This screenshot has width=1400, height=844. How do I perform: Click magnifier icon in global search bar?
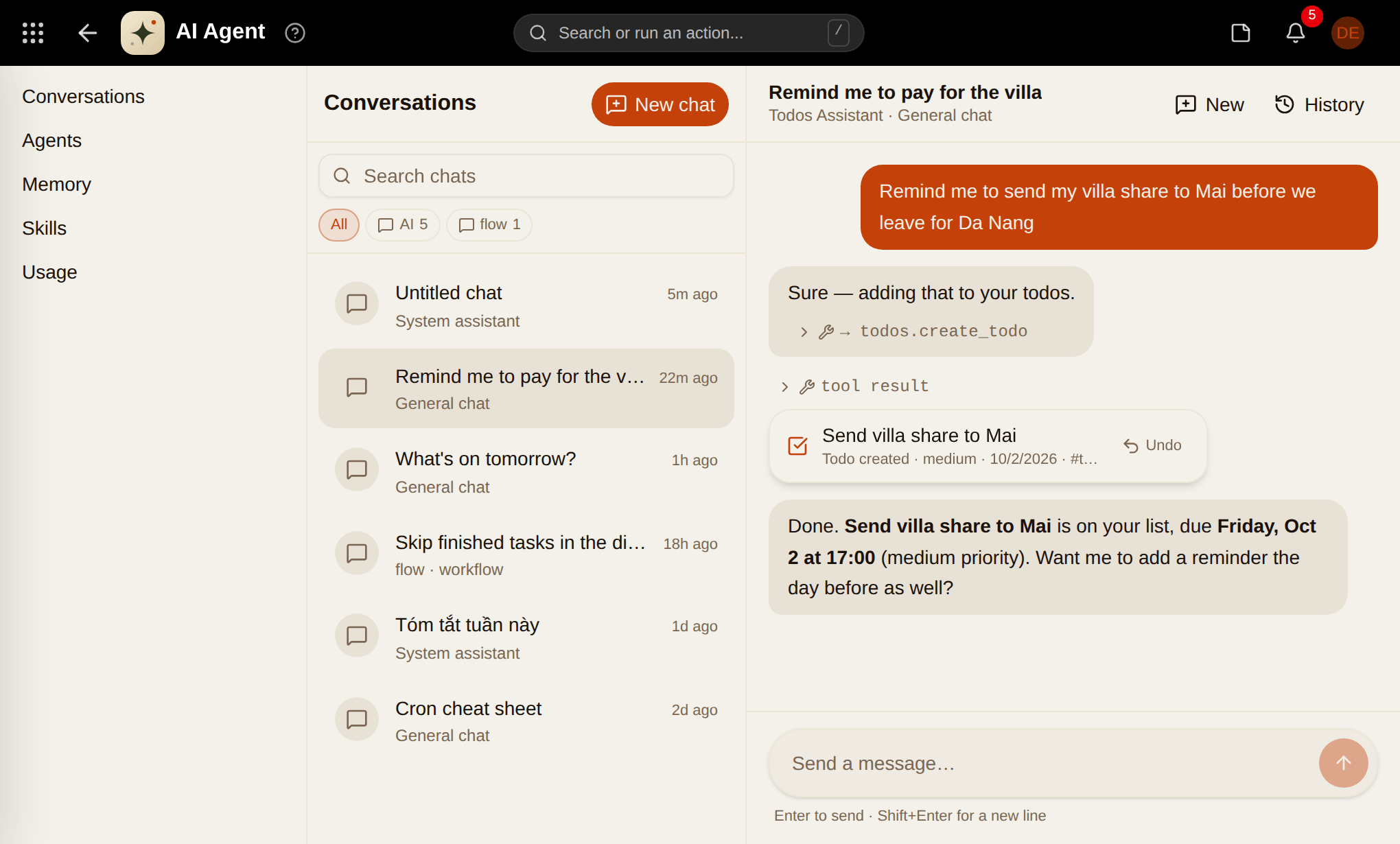click(x=538, y=33)
